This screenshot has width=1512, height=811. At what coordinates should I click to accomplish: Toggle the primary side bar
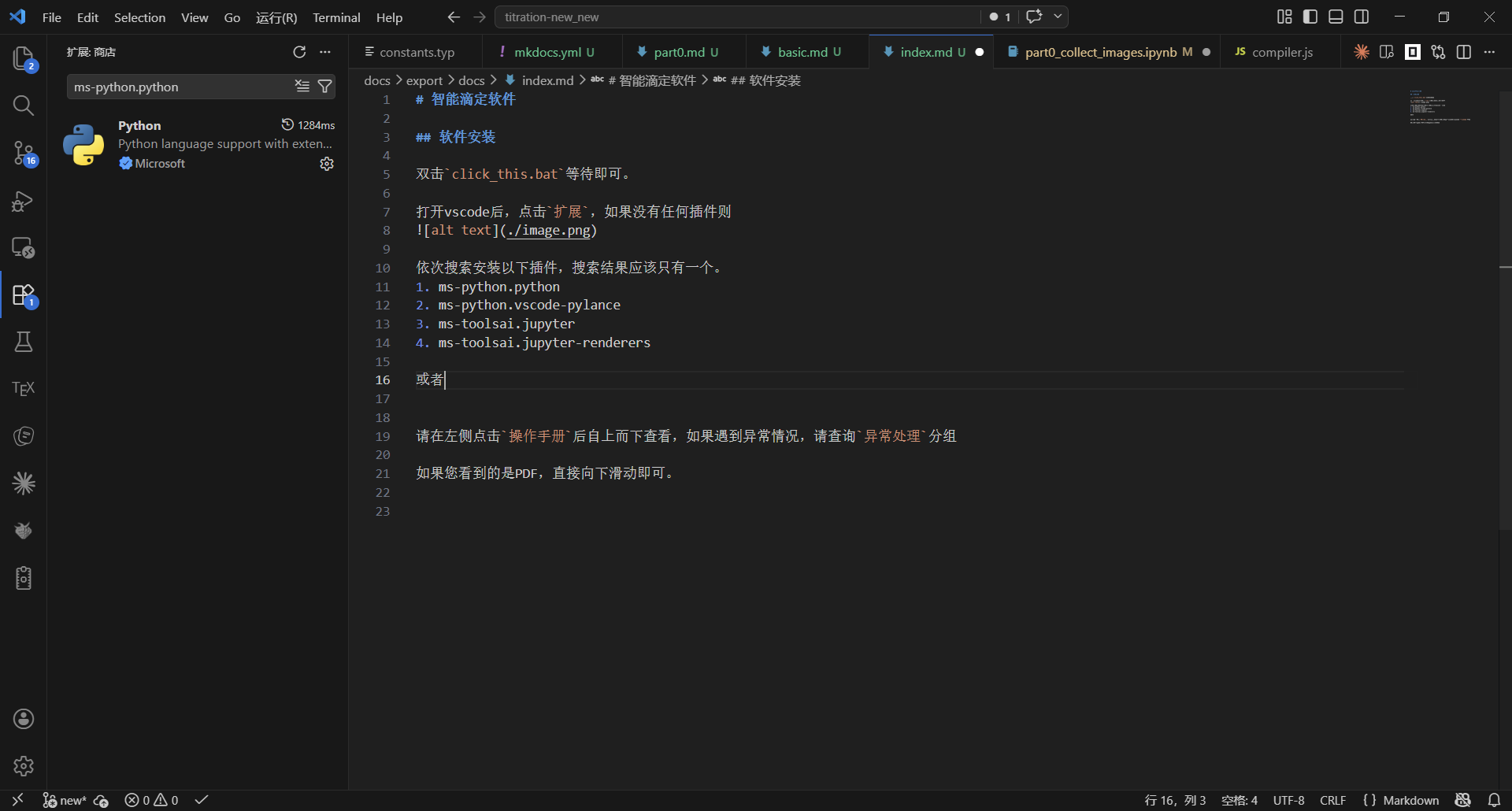[x=1310, y=17]
